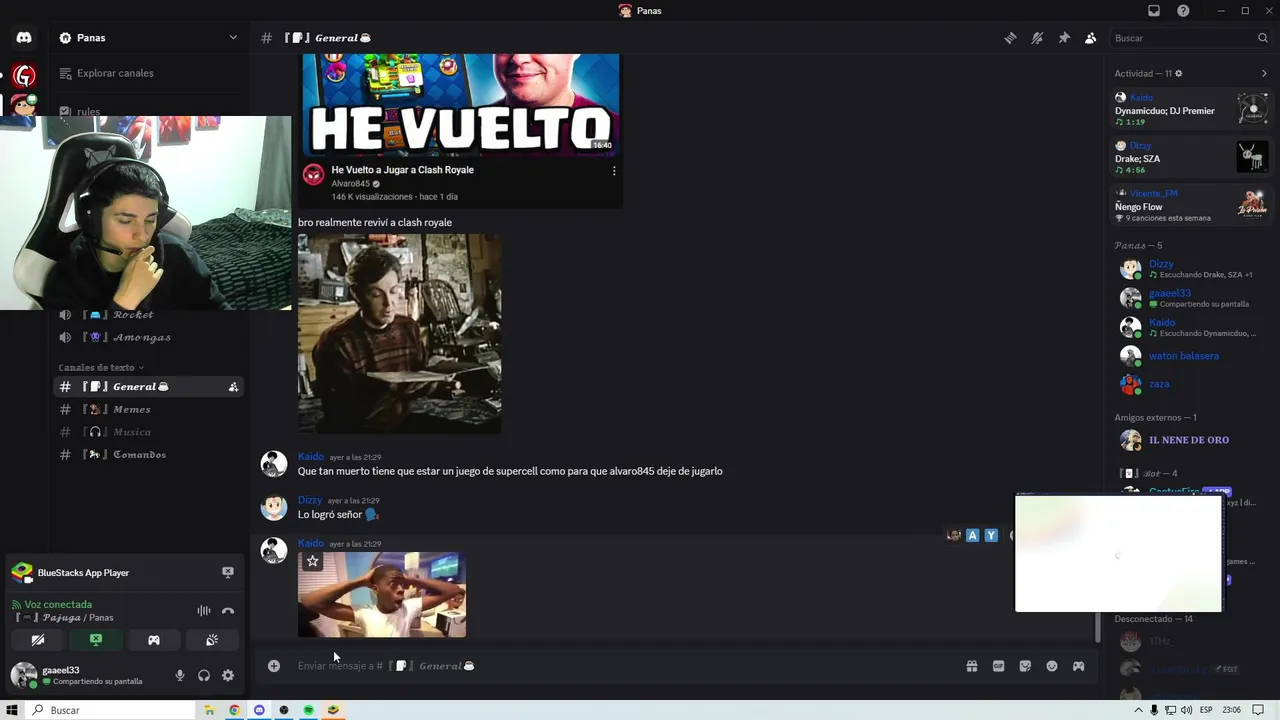
Task: Click the Buscar search field in Discord
Action: click(x=1191, y=38)
